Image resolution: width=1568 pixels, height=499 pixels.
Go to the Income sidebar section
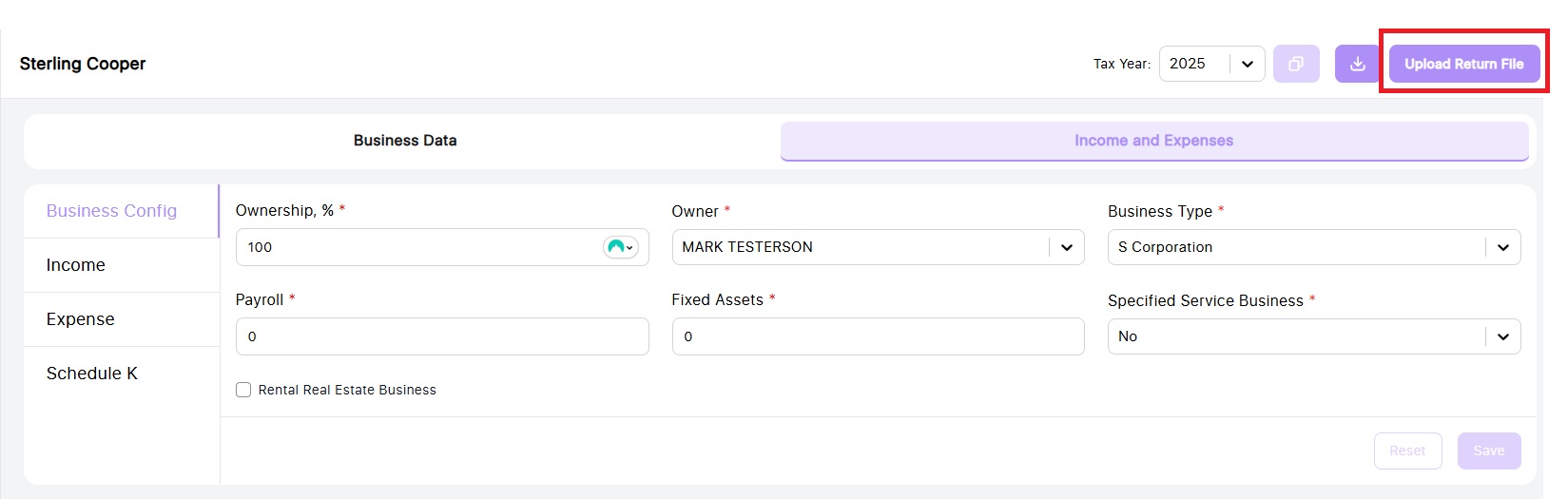pyautogui.click(x=76, y=265)
